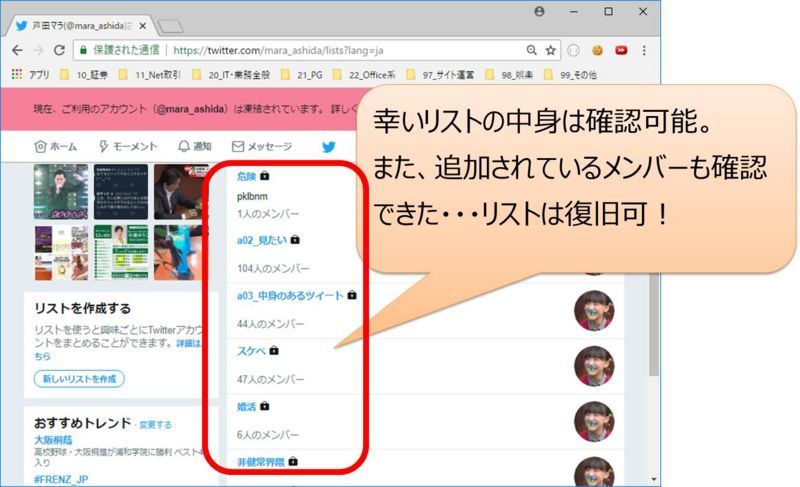Open the 婚活 list
Screen dimensions: 800x487
pos(246,406)
